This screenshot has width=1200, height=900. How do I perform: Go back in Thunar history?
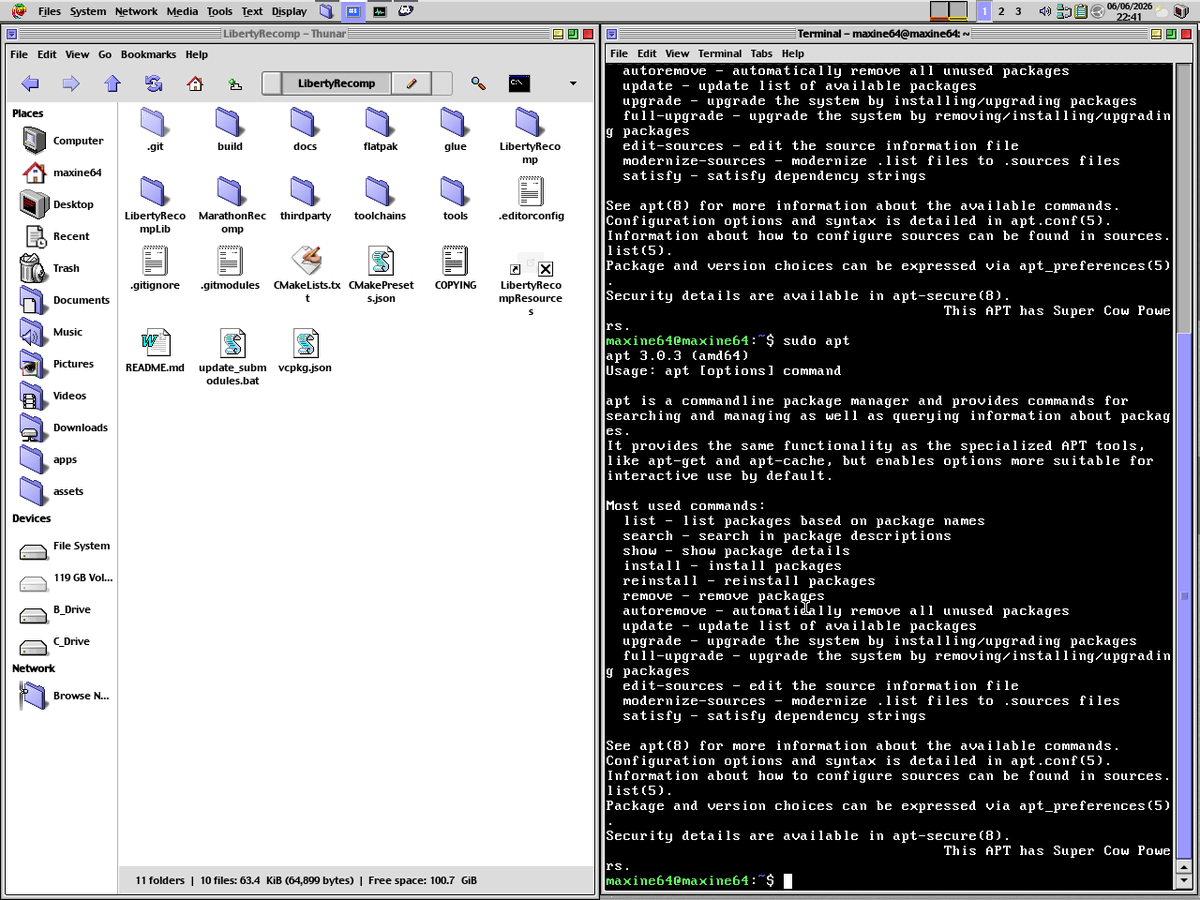click(30, 83)
